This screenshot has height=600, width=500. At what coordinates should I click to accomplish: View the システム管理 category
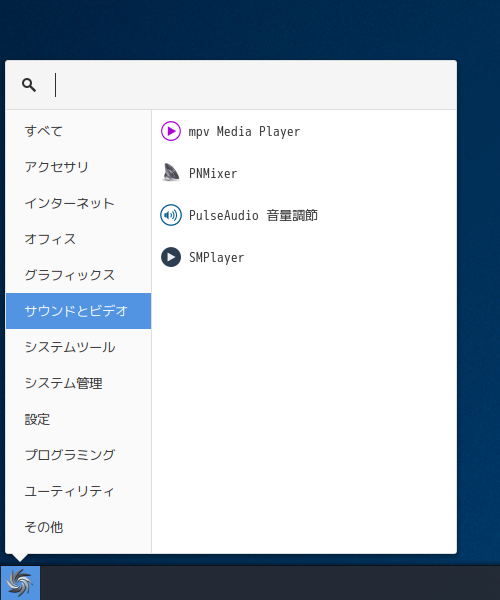tap(78, 383)
